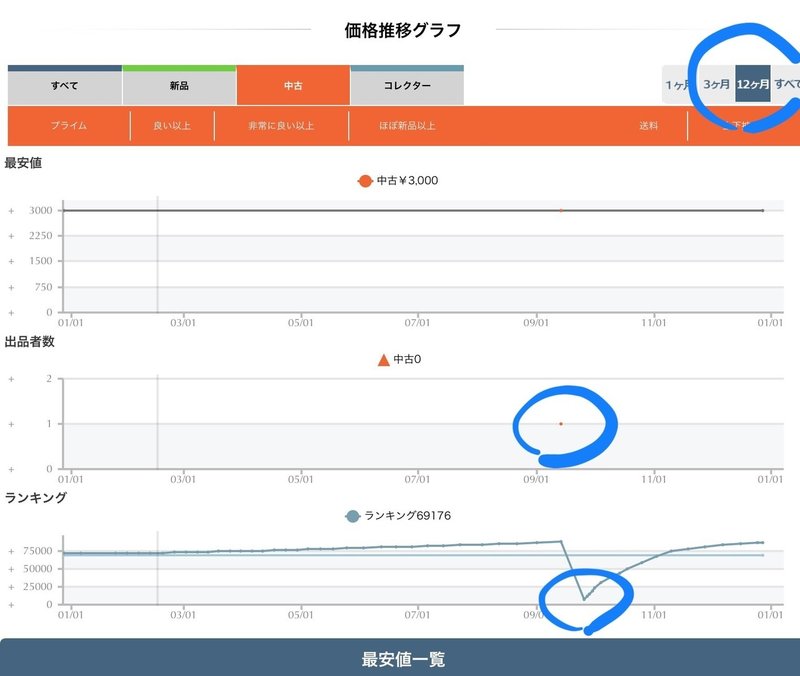
Task: Enable the ほぼ新品以上 condition filter
Action: pyautogui.click(x=410, y=126)
